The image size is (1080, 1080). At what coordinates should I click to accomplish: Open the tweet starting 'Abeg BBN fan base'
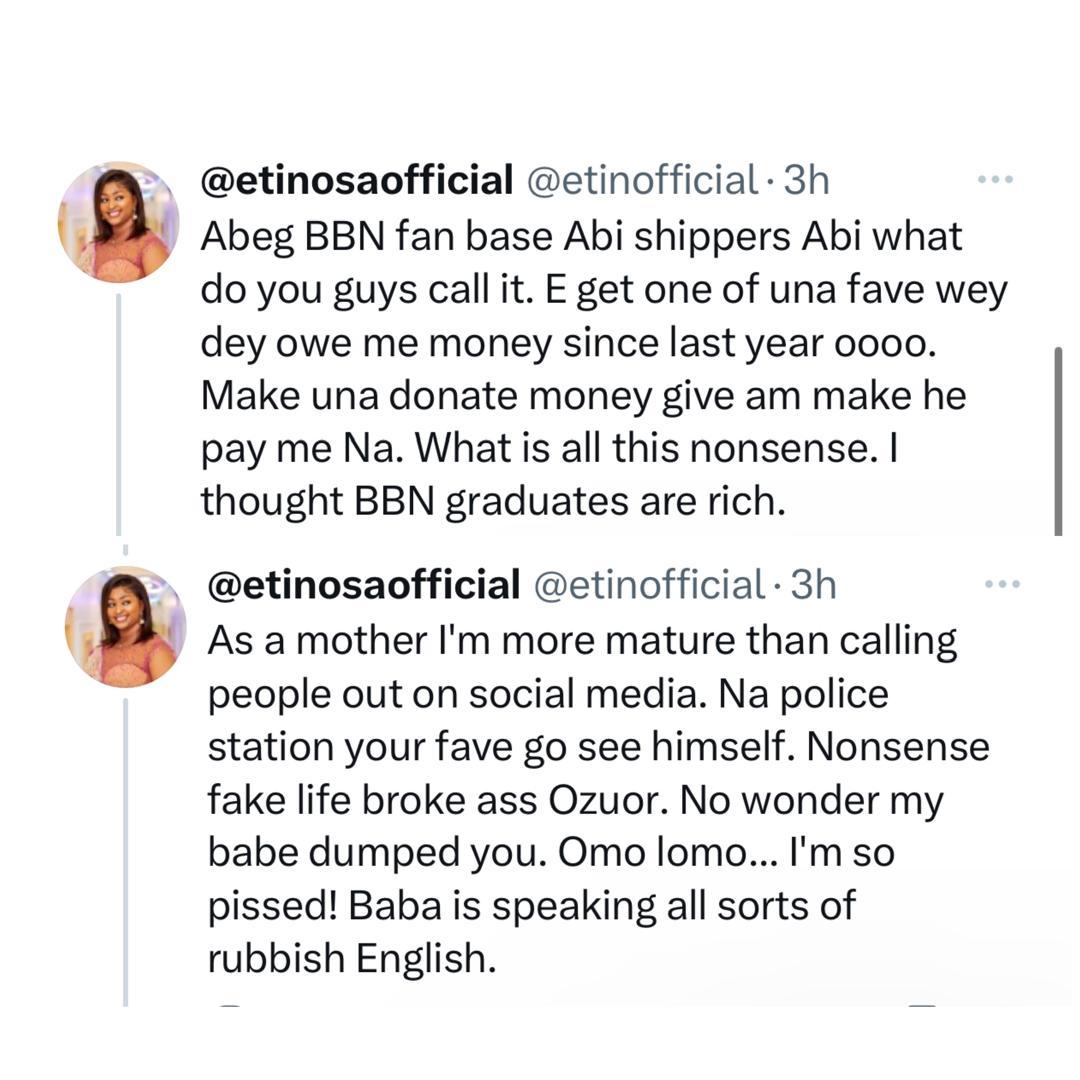coord(600,370)
